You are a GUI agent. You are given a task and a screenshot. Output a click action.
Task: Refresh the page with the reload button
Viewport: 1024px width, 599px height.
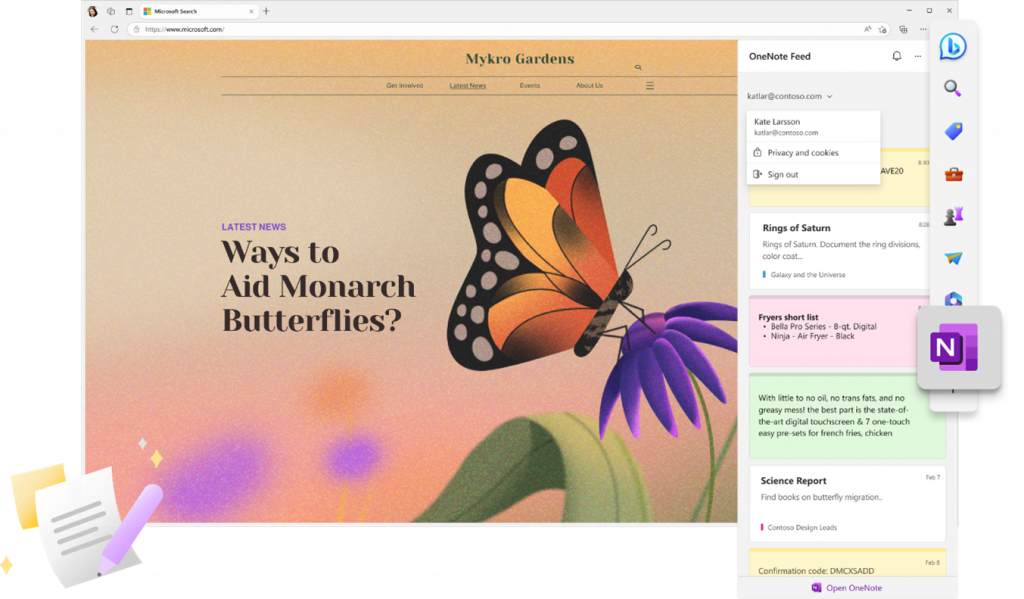114,29
